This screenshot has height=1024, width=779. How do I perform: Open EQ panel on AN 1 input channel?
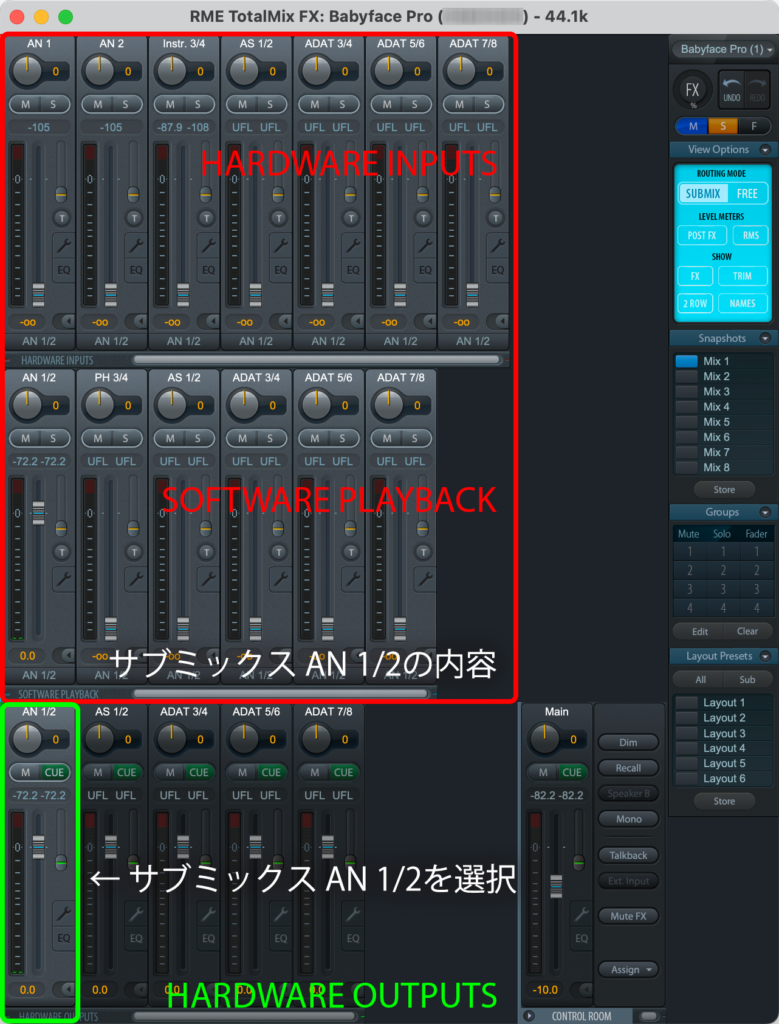(63, 270)
